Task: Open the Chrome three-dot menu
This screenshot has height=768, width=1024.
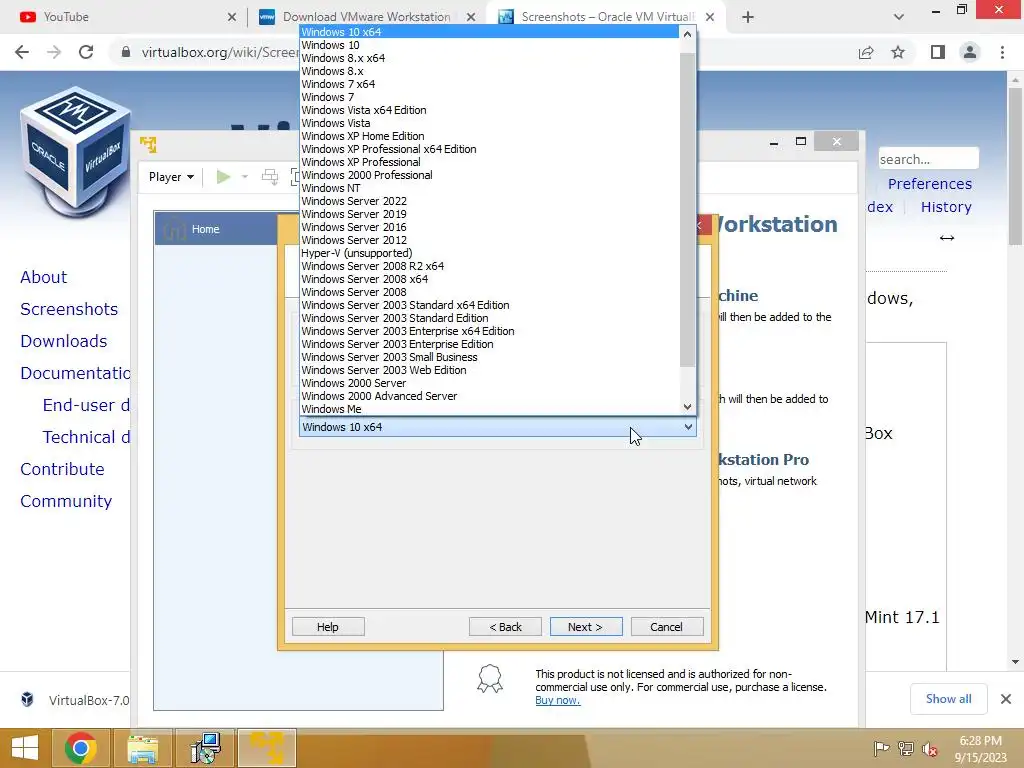Action: tap(1002, 52)
